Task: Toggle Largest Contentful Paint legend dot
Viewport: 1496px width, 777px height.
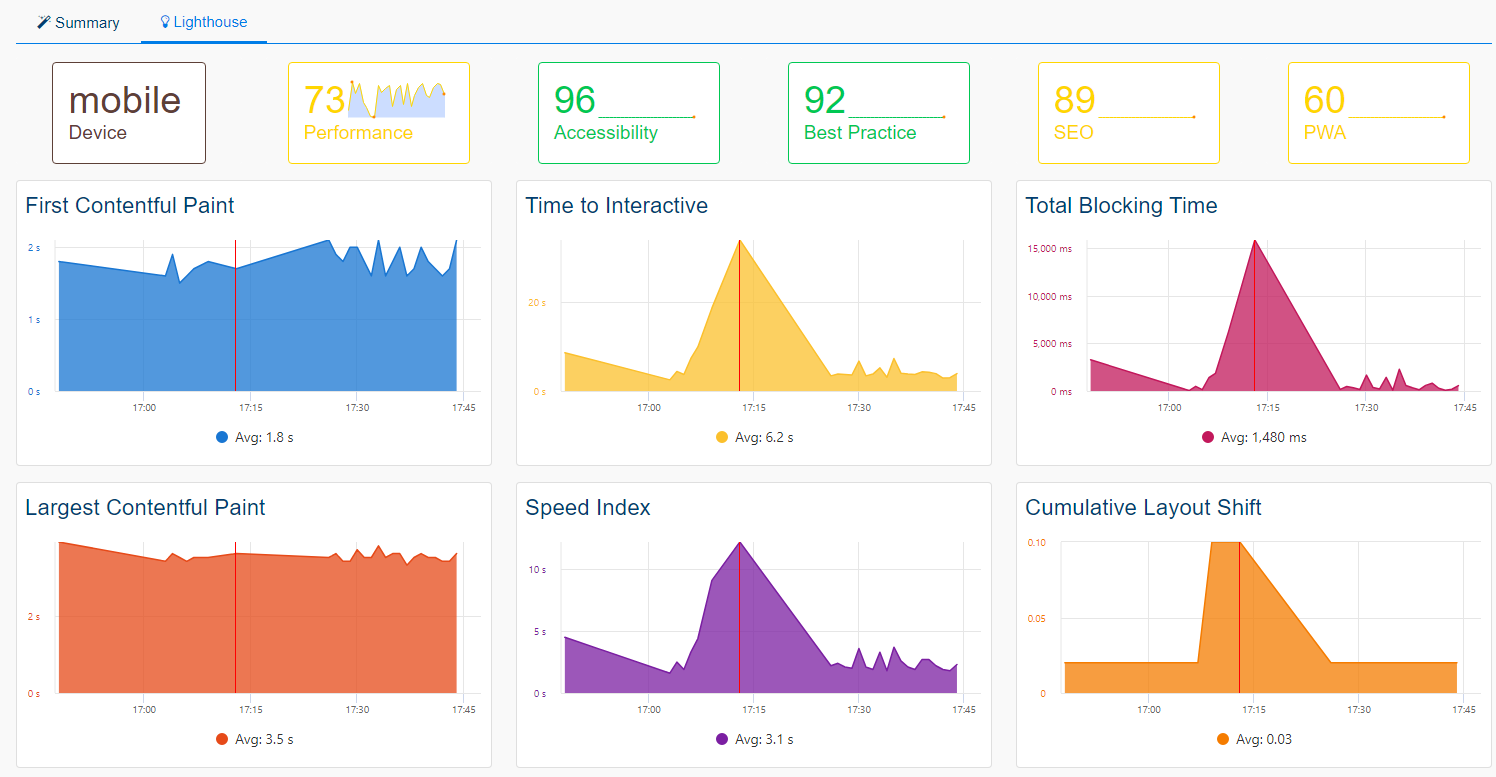Action: [222, 739]
